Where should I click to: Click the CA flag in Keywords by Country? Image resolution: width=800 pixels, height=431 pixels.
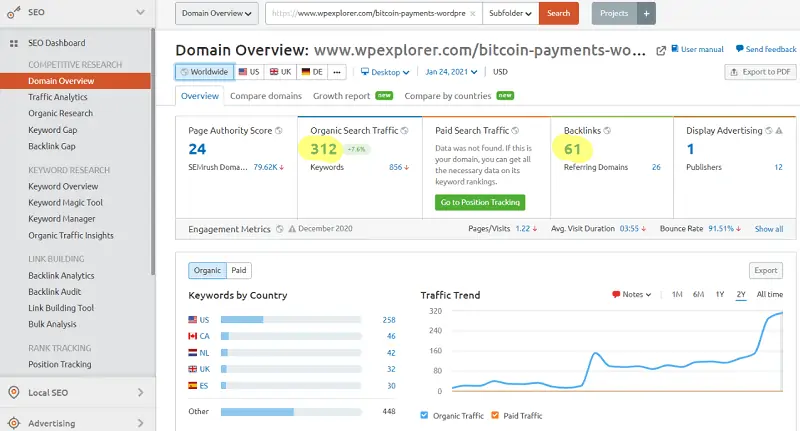[x=192, y=336]
